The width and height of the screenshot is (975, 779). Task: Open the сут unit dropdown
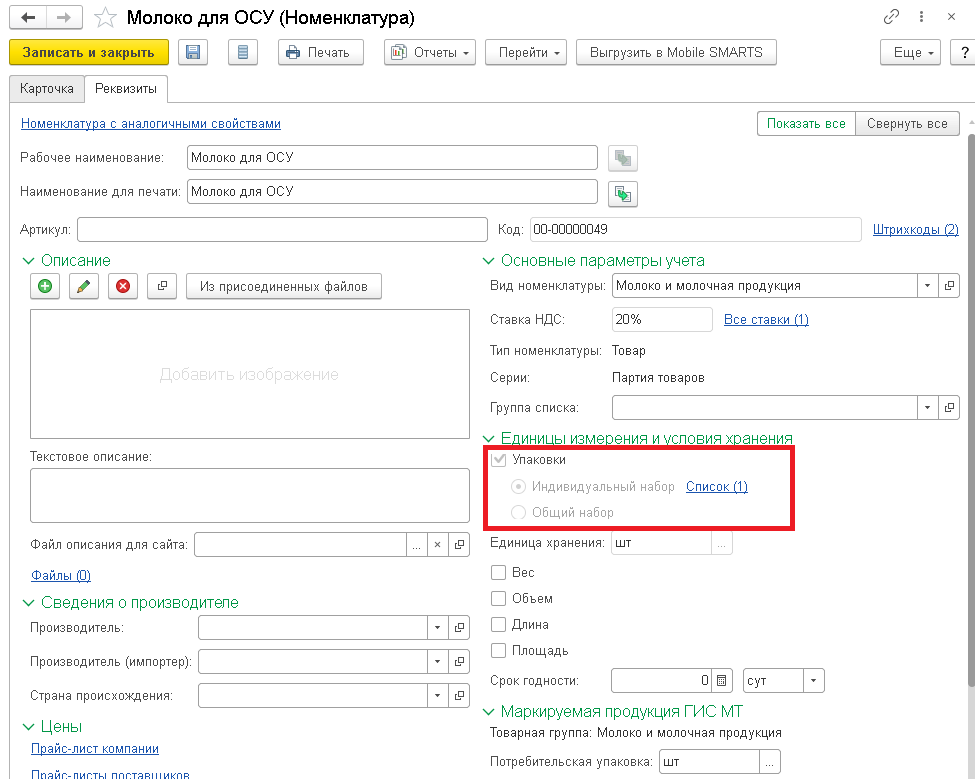(813, 680)
